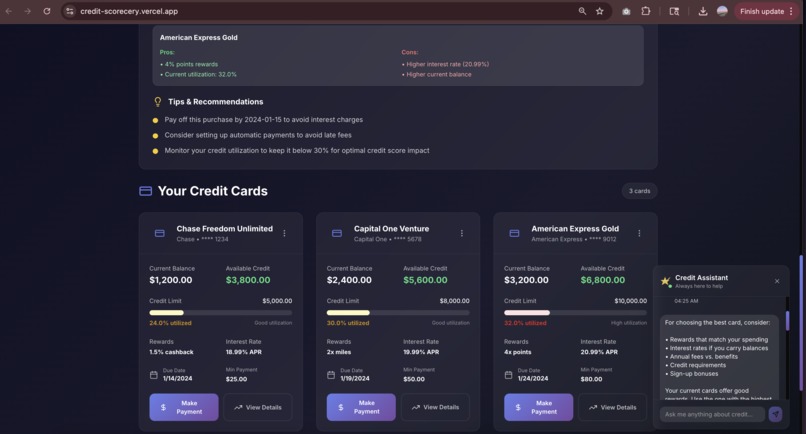Image resolution: width=806 pixels, height=434 pixels.
Task: Click the calendar icon next to 1/24/2024
Action: tap(508, 375)
